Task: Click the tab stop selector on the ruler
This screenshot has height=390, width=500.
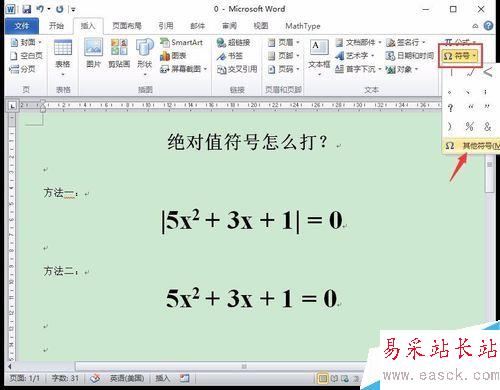Action: click(x=12, y=106)
